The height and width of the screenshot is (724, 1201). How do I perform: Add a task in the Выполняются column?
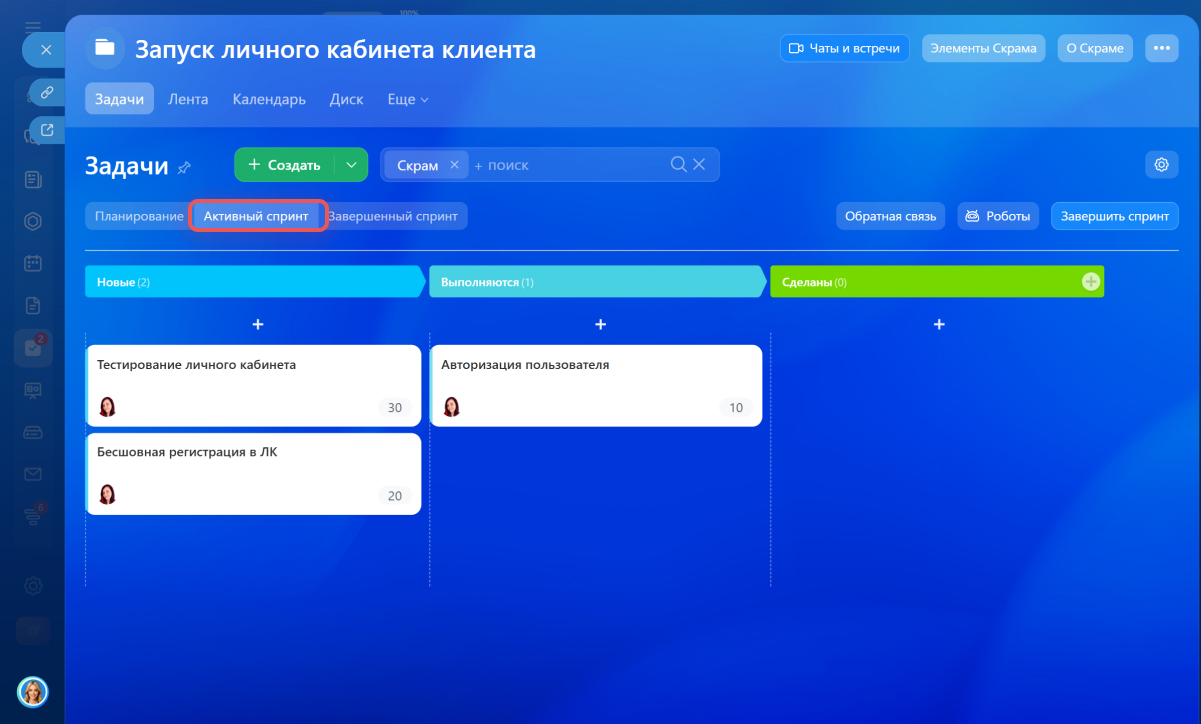click(600, 324)
